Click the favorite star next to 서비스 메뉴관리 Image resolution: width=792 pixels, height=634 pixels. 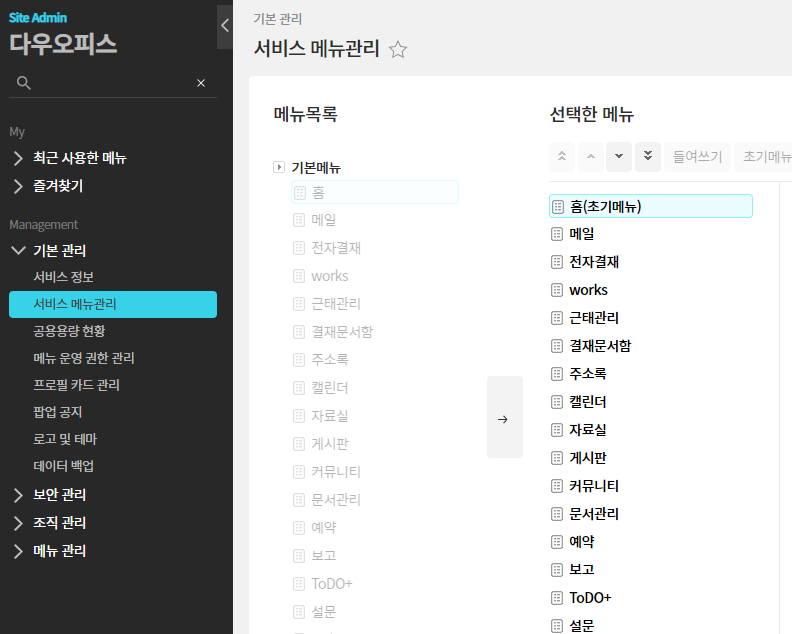pos(398,50)
